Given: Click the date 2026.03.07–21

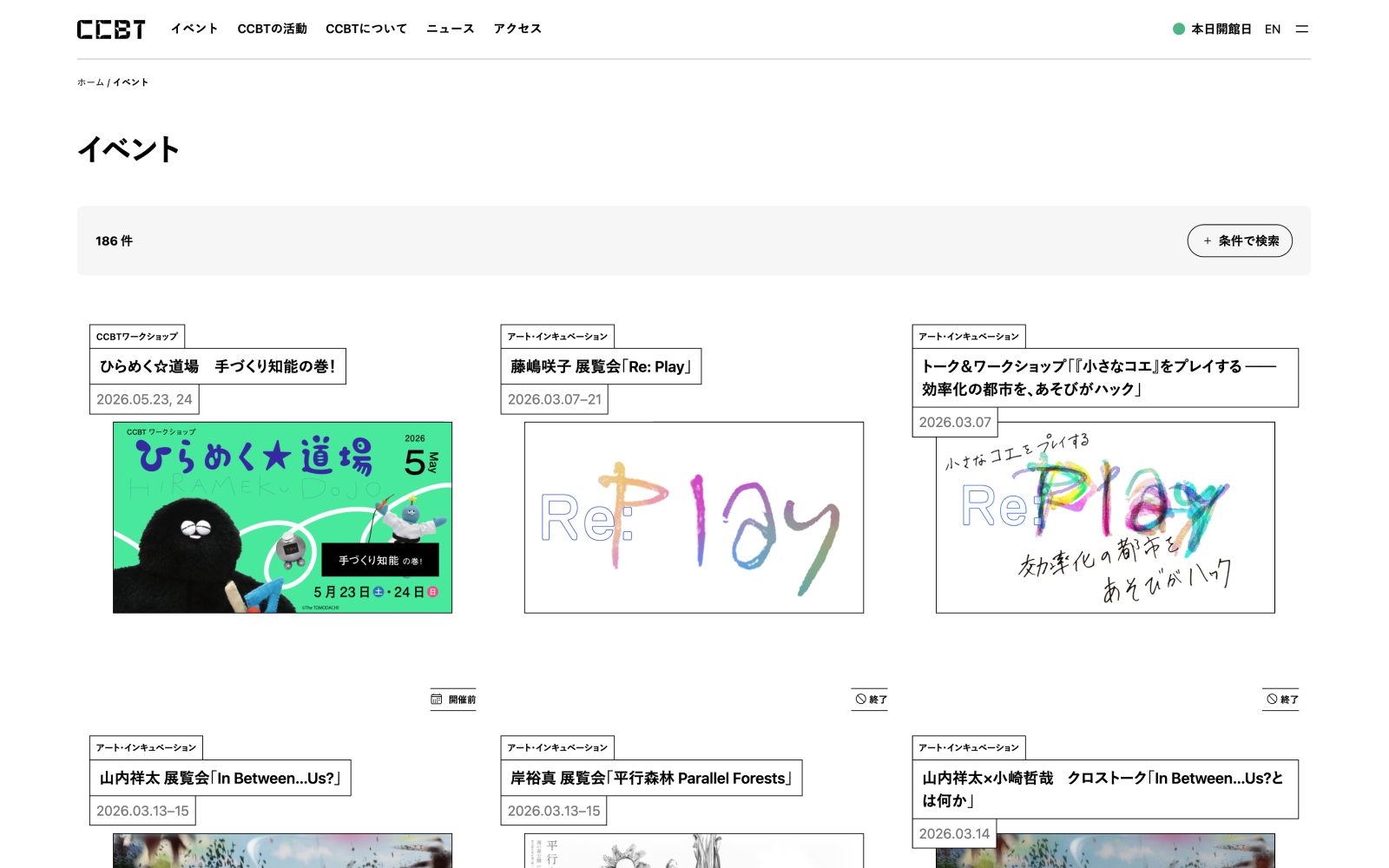Looking at the screenshot, I should [x=555, y=399].
